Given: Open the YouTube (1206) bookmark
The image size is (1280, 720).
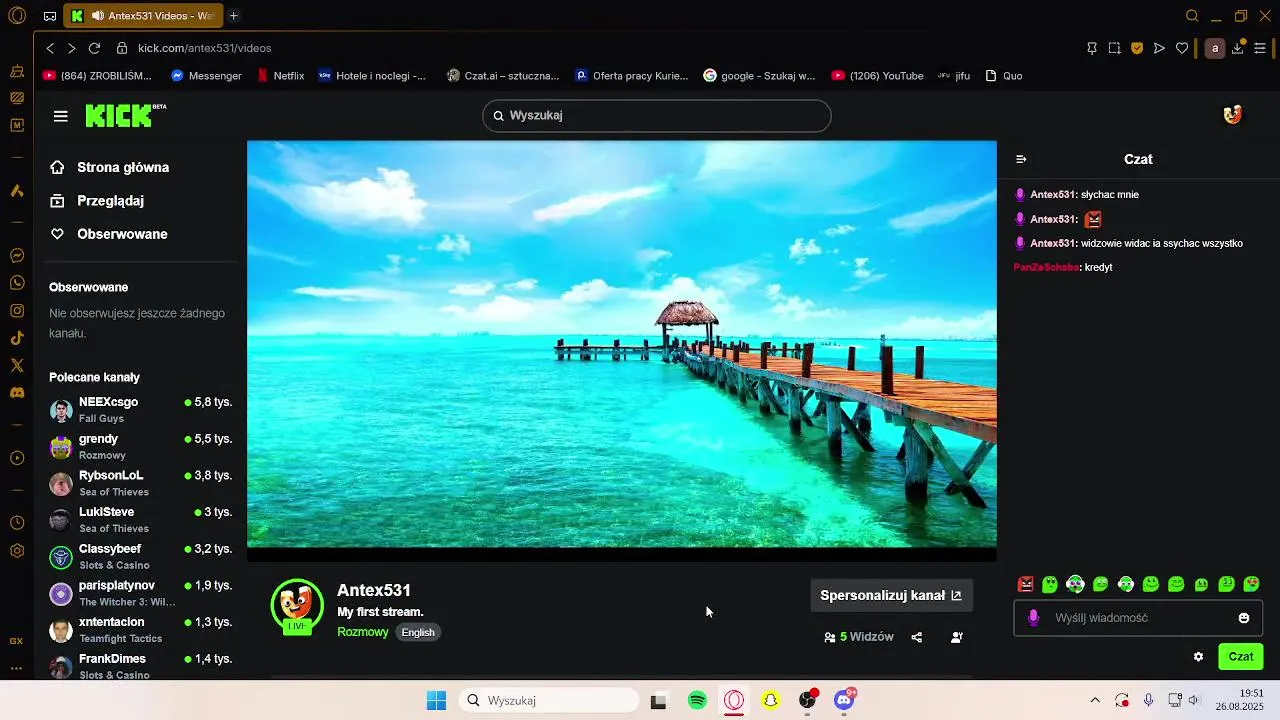Looking at the screenshot, I should pos(877,76).
